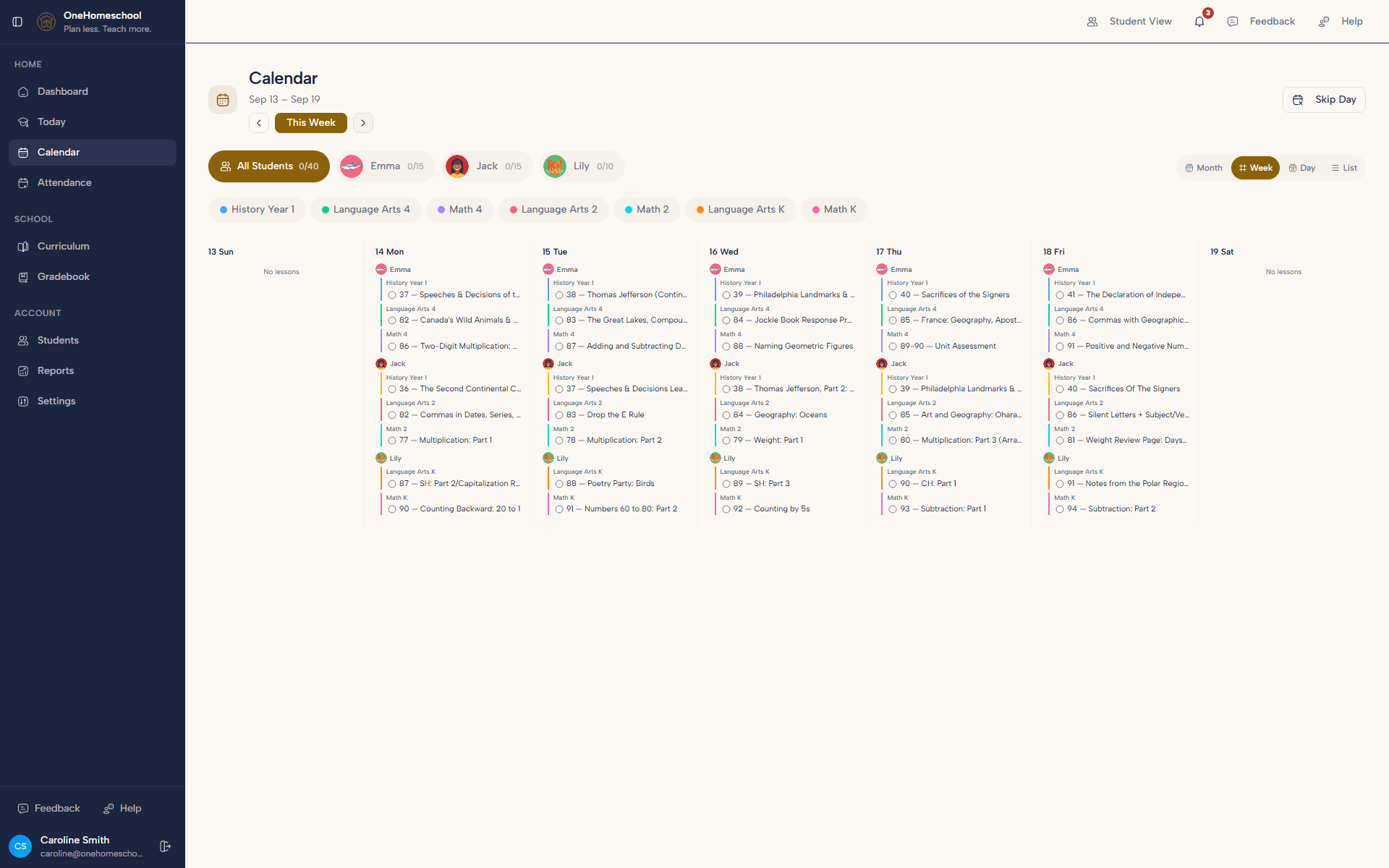Switch to Day view
This screenshot has width=1389, height=868.
pyautogui.click(x=1302, y=168)
